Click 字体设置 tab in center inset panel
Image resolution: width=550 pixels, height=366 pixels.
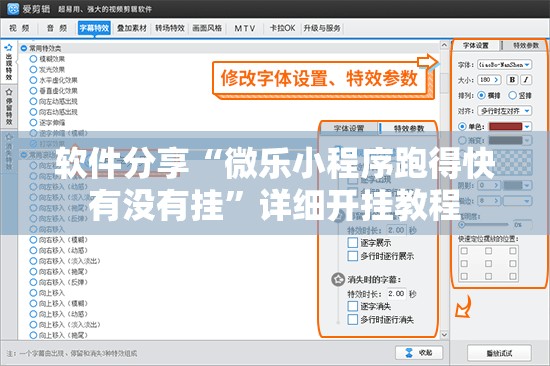pos(349,128)
